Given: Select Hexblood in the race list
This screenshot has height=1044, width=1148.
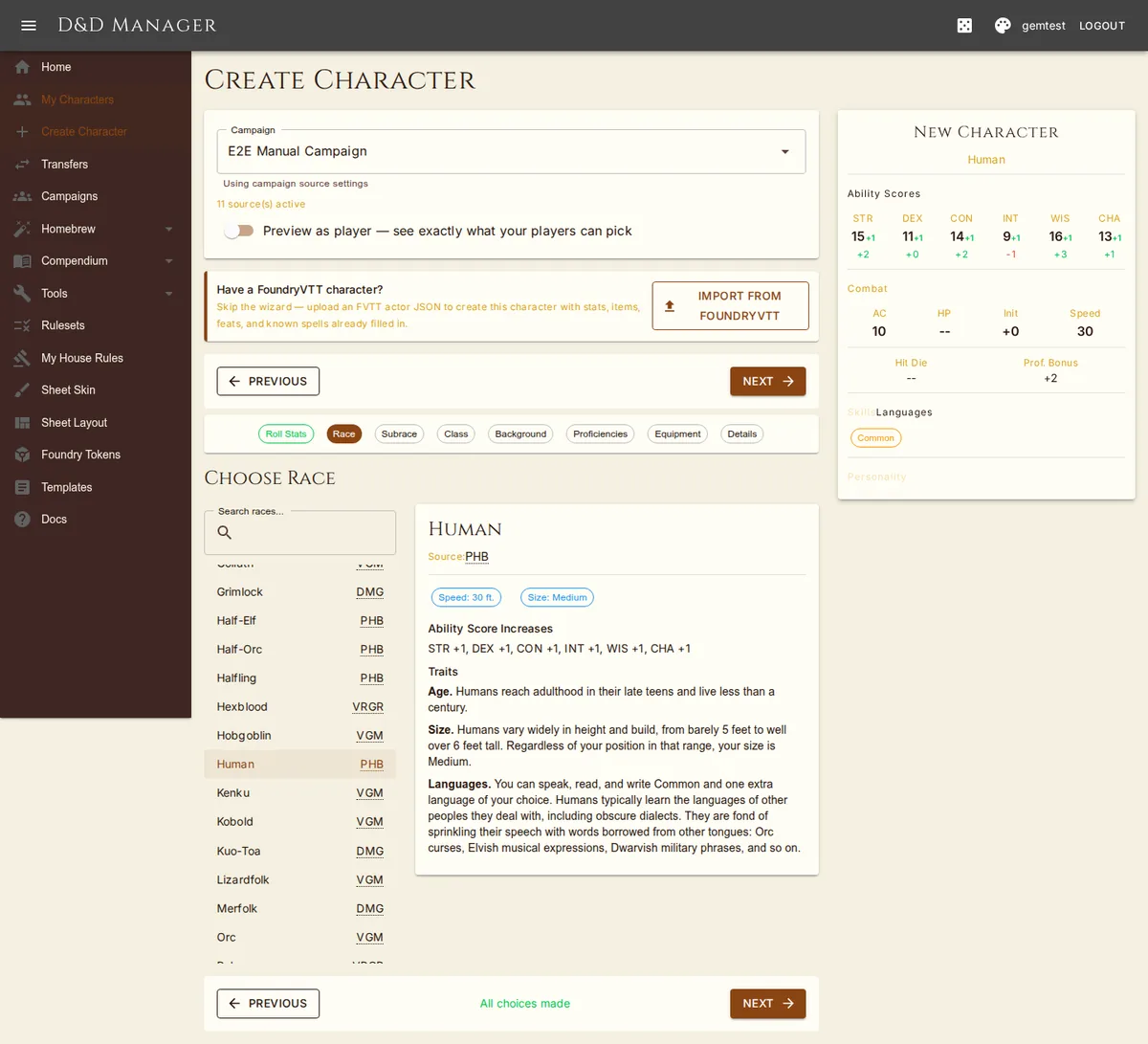Looking at the screenshot, I should pos(300,707).
